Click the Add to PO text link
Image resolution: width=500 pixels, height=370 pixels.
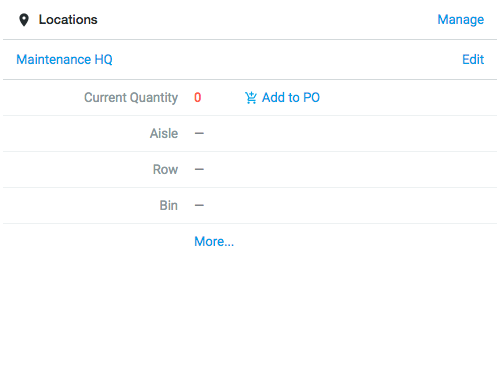coord(291,98)
